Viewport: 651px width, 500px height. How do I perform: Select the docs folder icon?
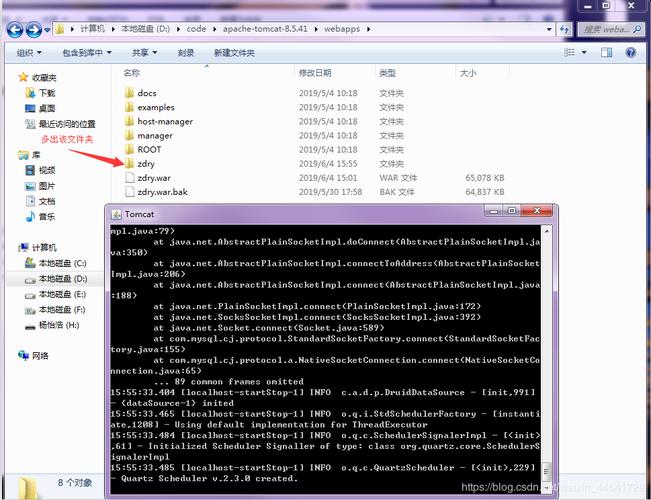130,93
